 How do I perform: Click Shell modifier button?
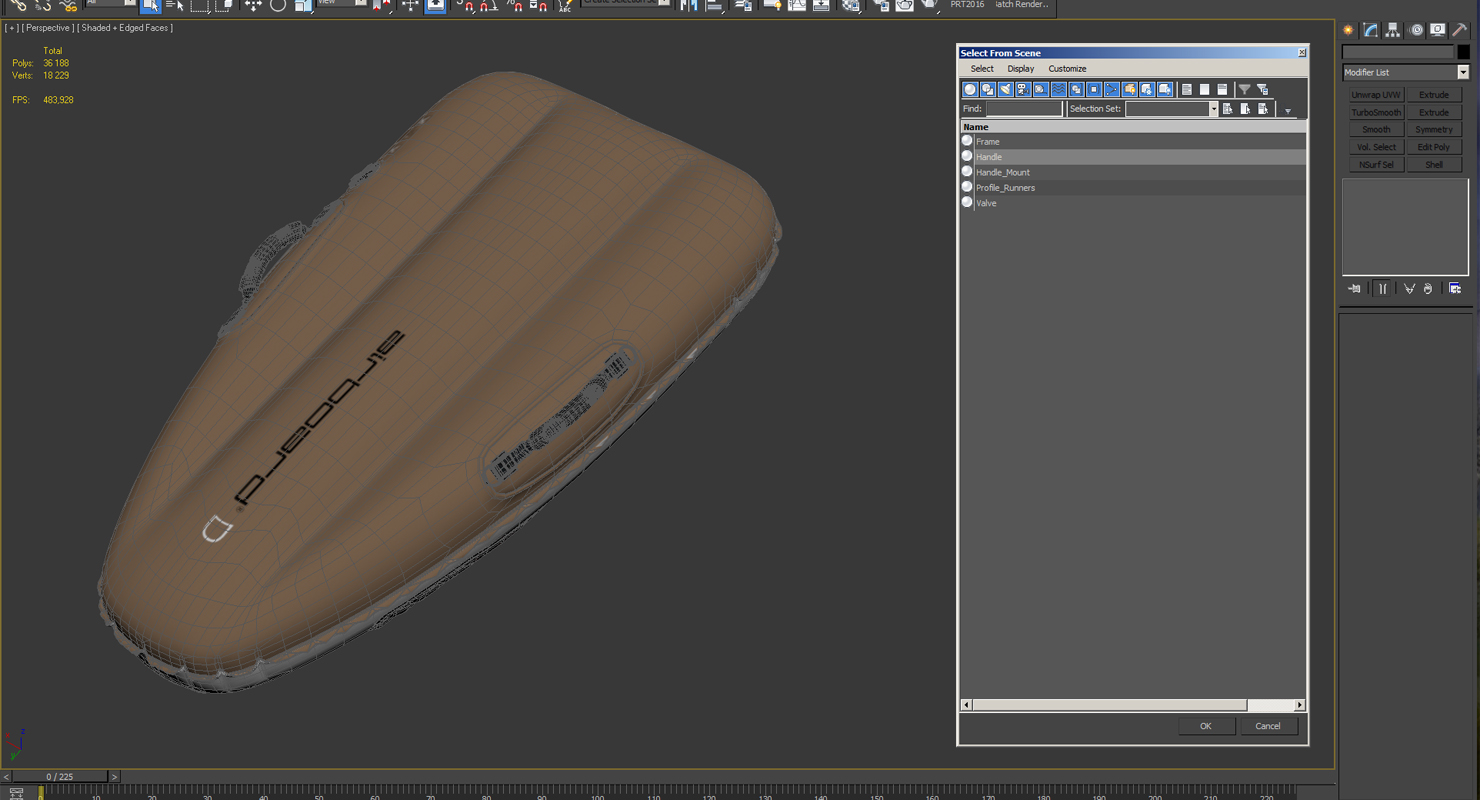coord(1434,164)
